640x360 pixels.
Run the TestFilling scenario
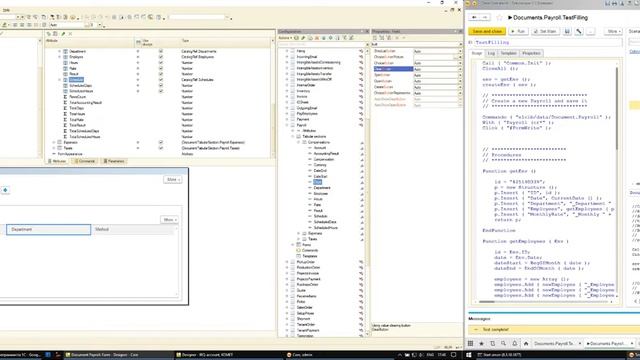(x=518, y=31)
